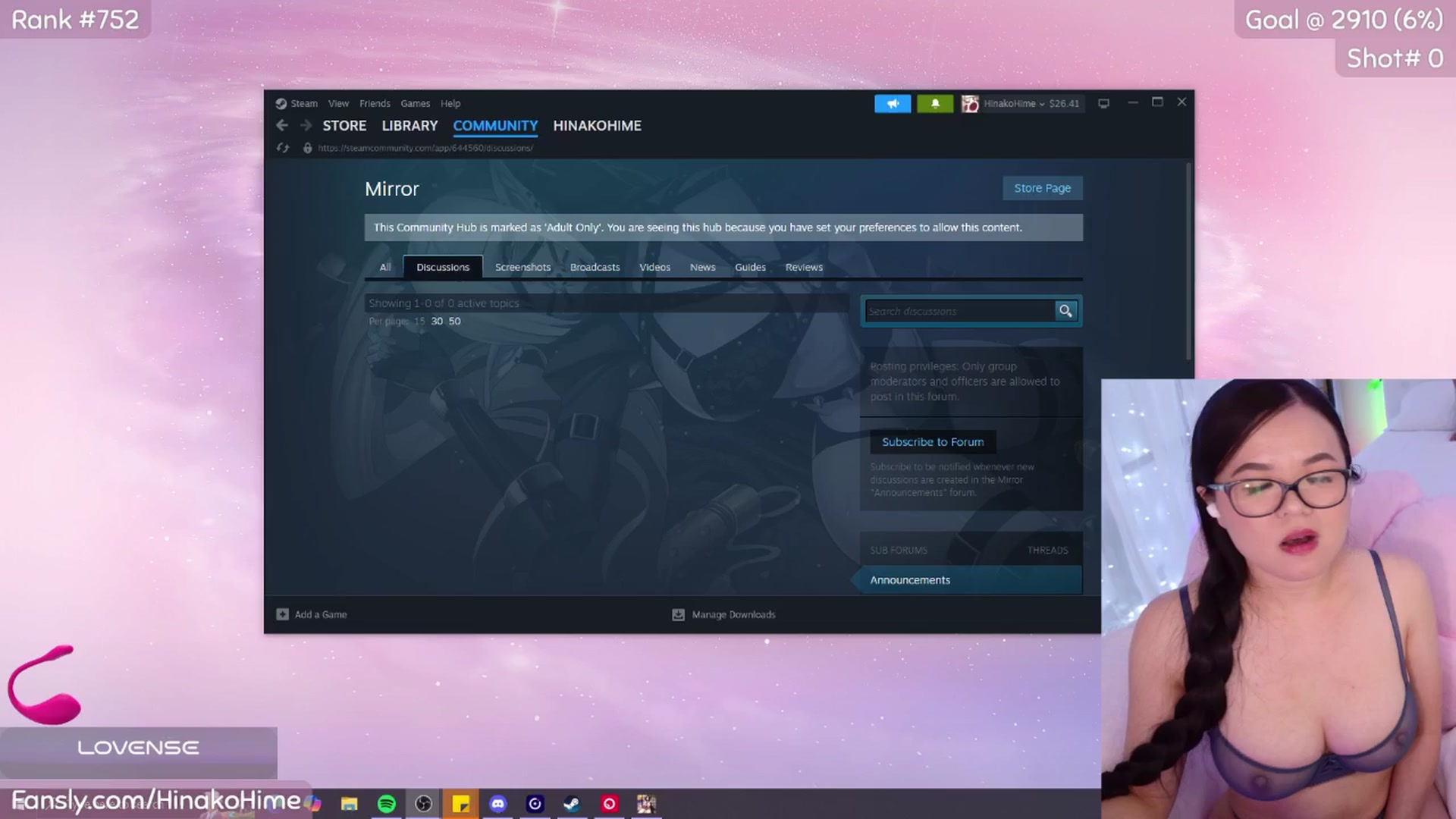The image size is (1456, 819).
Task: Switch to the Guides tab
Action: click(x=750, y=267)
